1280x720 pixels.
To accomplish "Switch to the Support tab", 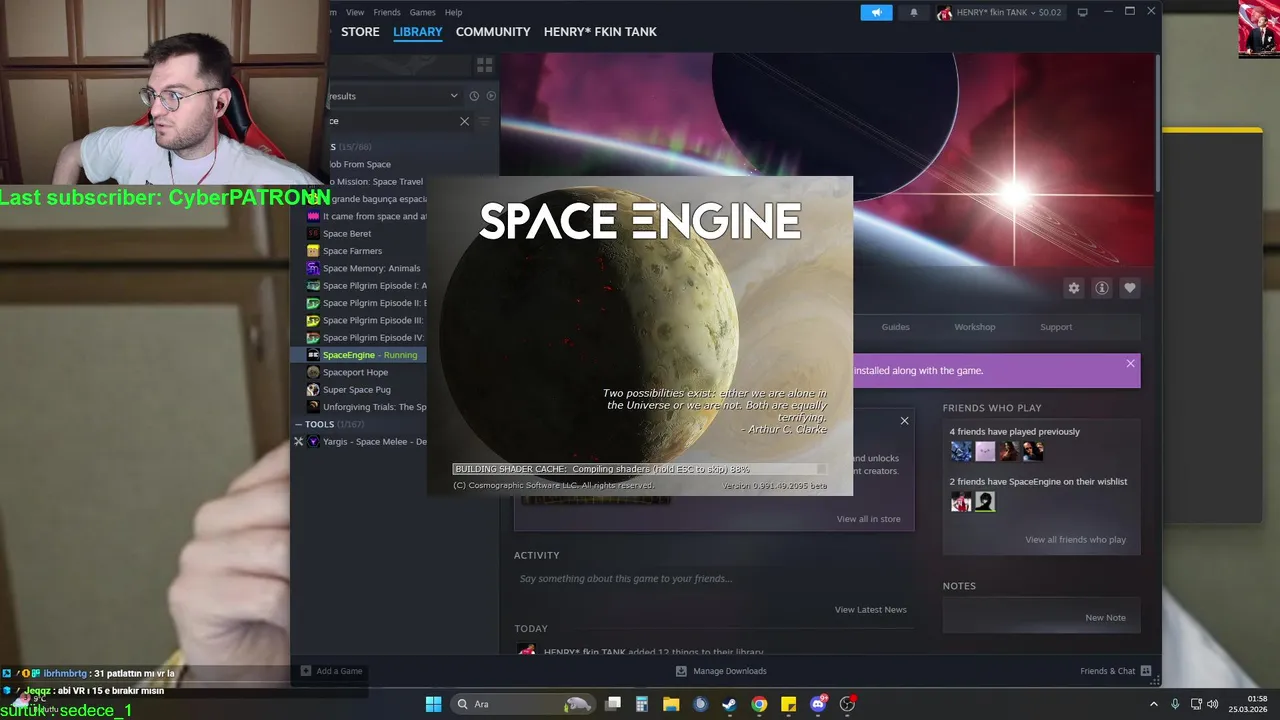I will (x=1056, y=327).
